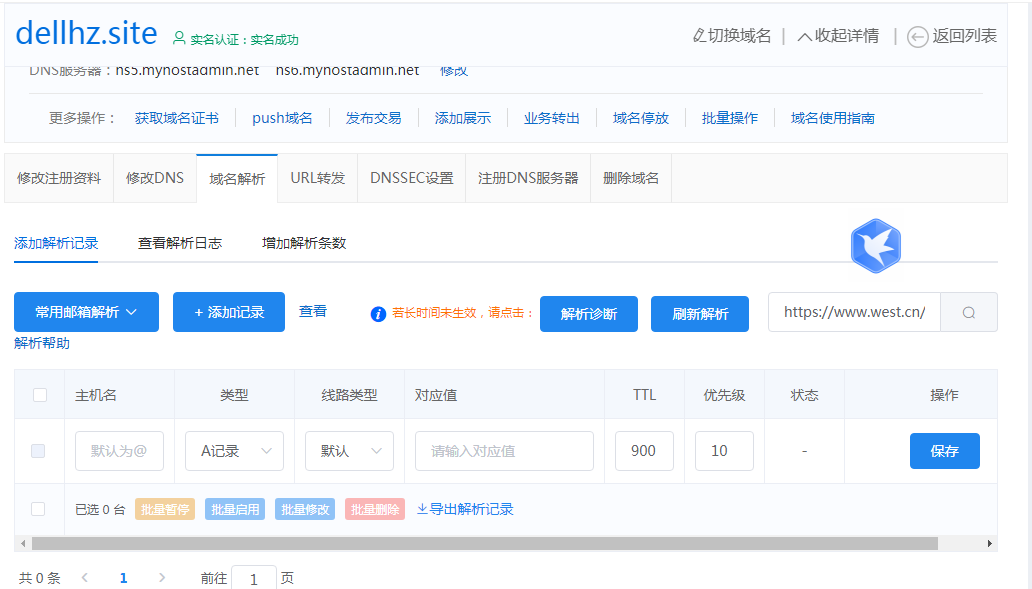
Task: Click the 返回列表 back arrow icon
Action: tap(917, 37)
